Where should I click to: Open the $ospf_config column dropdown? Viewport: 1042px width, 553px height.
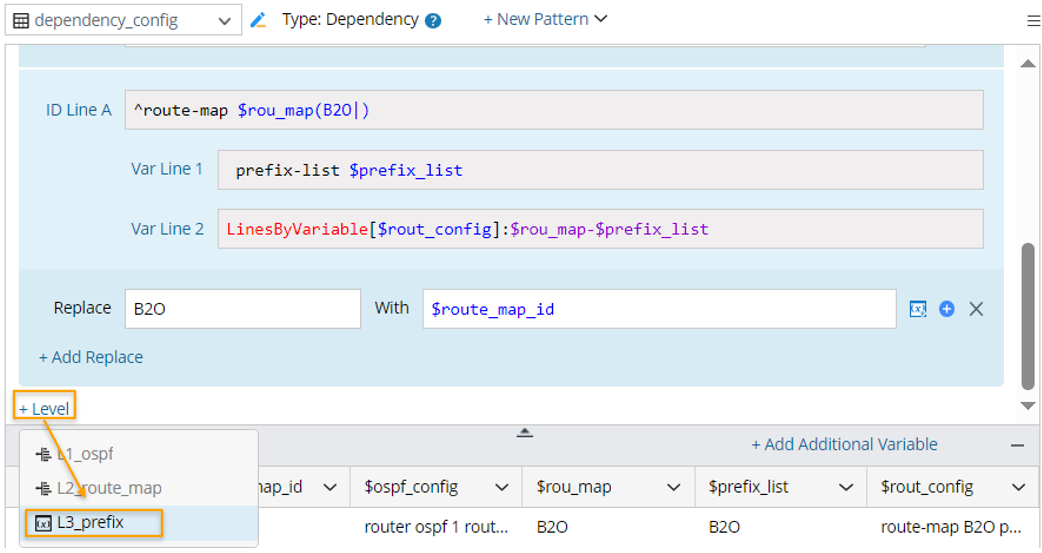click(502, 487)
